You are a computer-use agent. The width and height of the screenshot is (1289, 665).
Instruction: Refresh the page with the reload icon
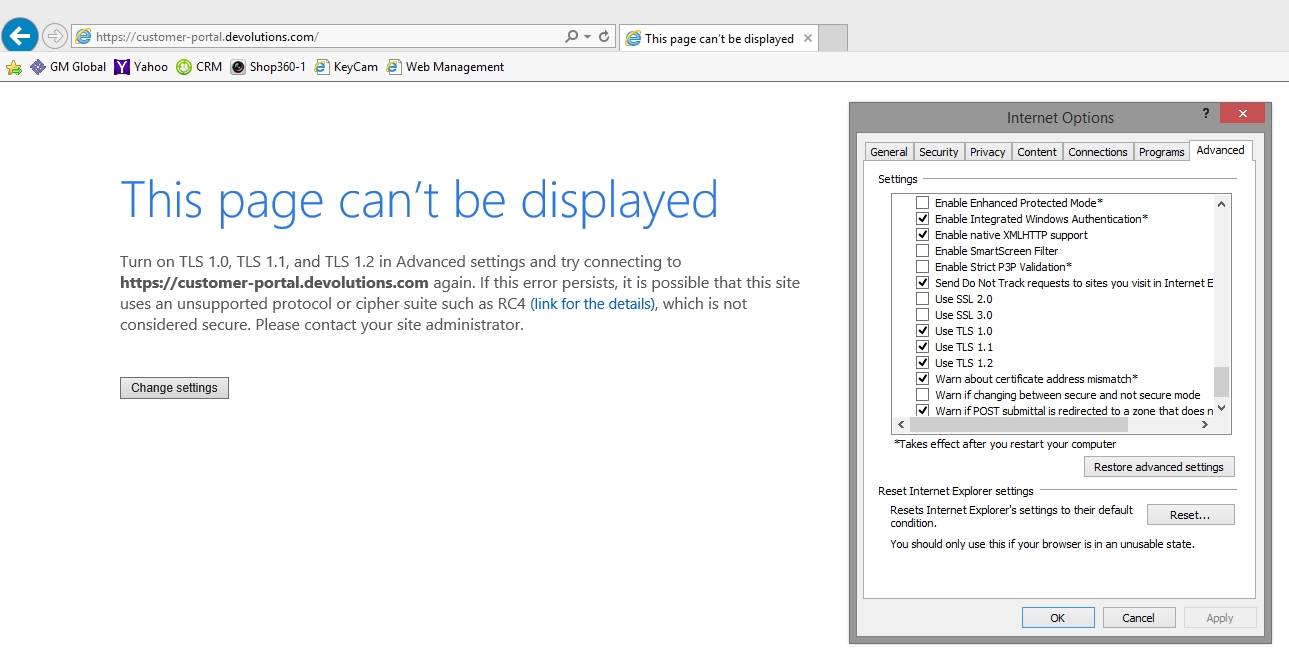click(x=604, y=37)
